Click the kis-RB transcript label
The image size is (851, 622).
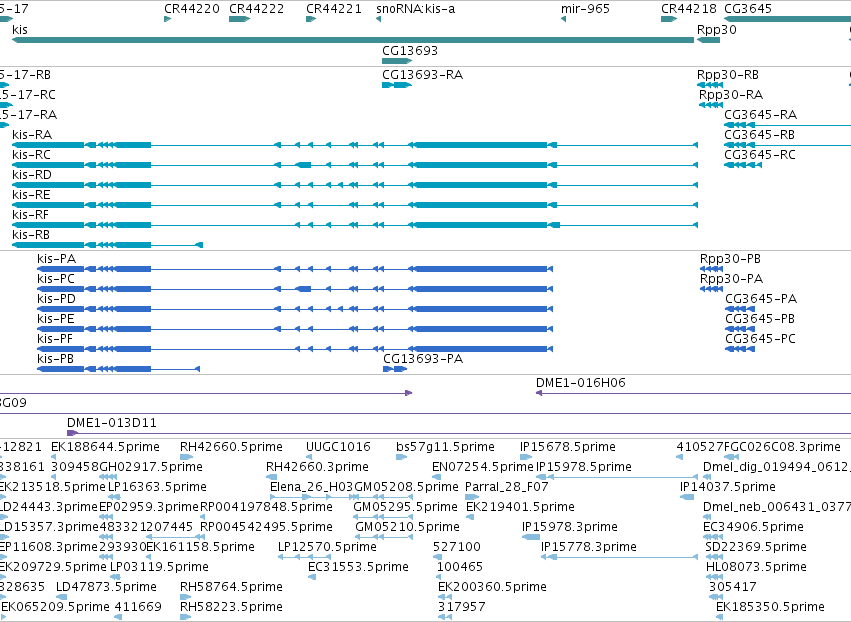tap(31, 235)
